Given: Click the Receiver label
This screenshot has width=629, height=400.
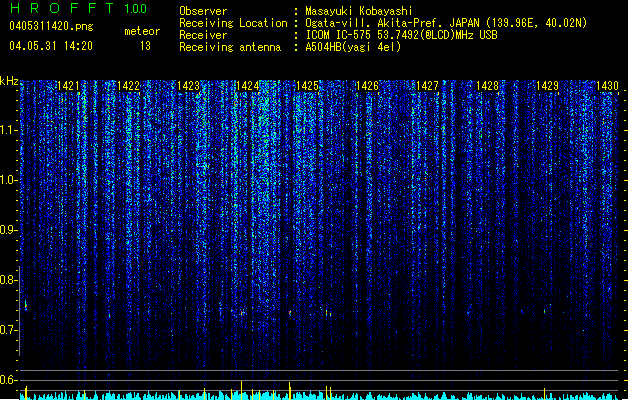Looking at the screenshot, I should click(203, 35).
